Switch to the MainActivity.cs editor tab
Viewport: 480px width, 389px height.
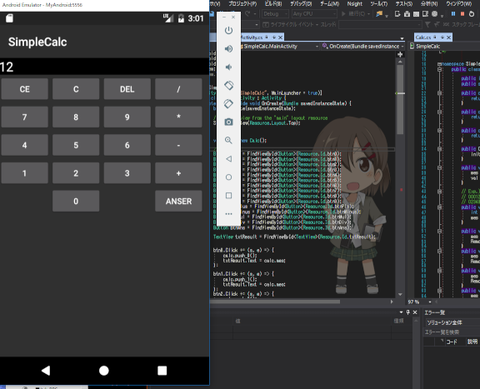point(252,37)
